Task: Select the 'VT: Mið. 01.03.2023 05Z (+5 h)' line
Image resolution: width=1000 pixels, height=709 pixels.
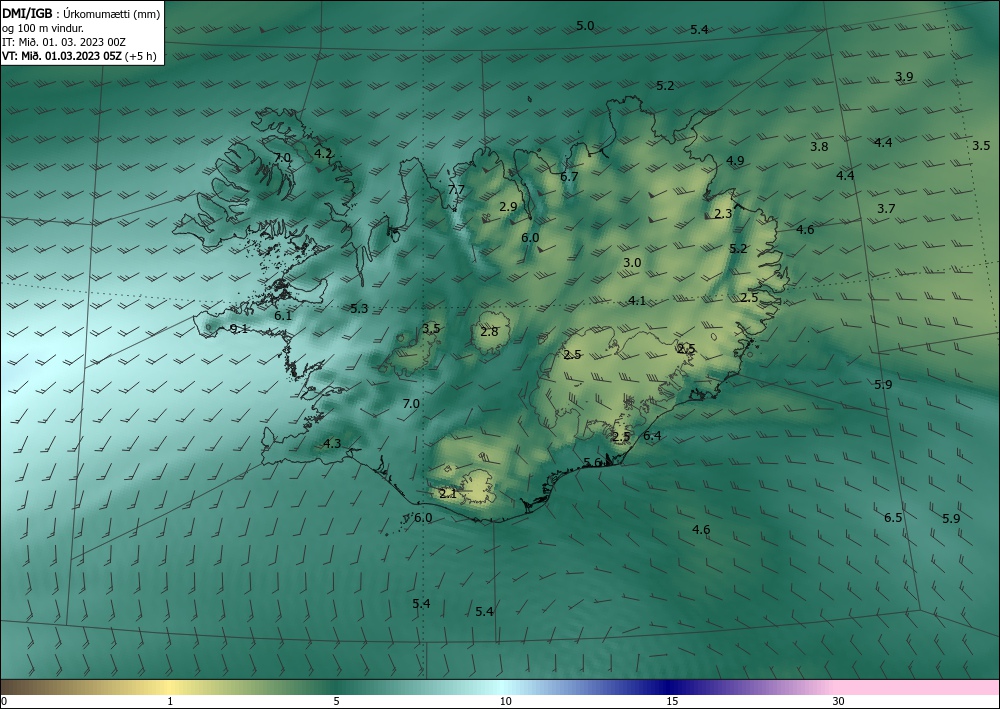Action: tap(79, 55)
